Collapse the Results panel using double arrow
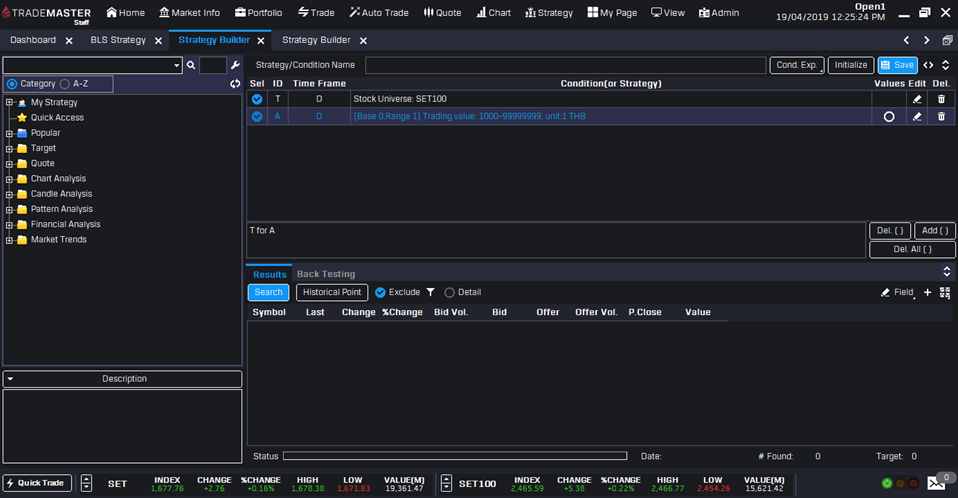Screen dimensions: 958x498 (x=947, y=271)
